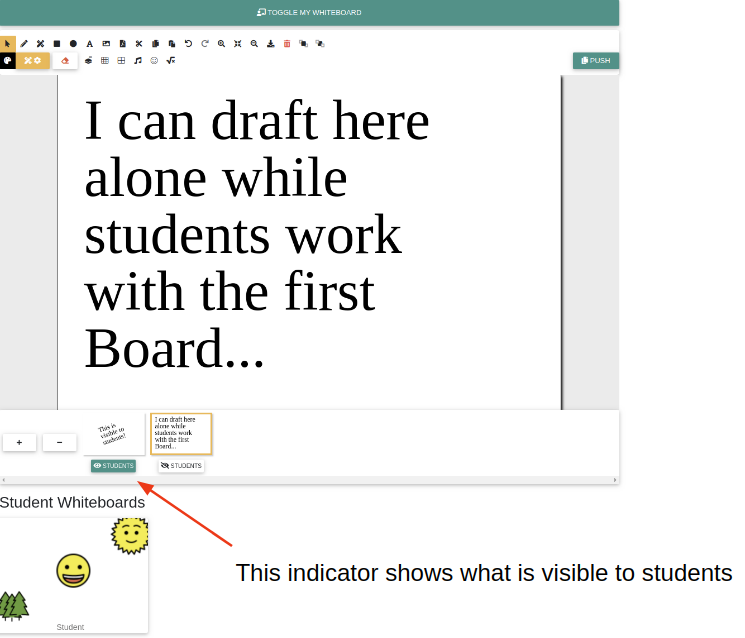
Task: Click the music note icon
Action: [138, 61]
